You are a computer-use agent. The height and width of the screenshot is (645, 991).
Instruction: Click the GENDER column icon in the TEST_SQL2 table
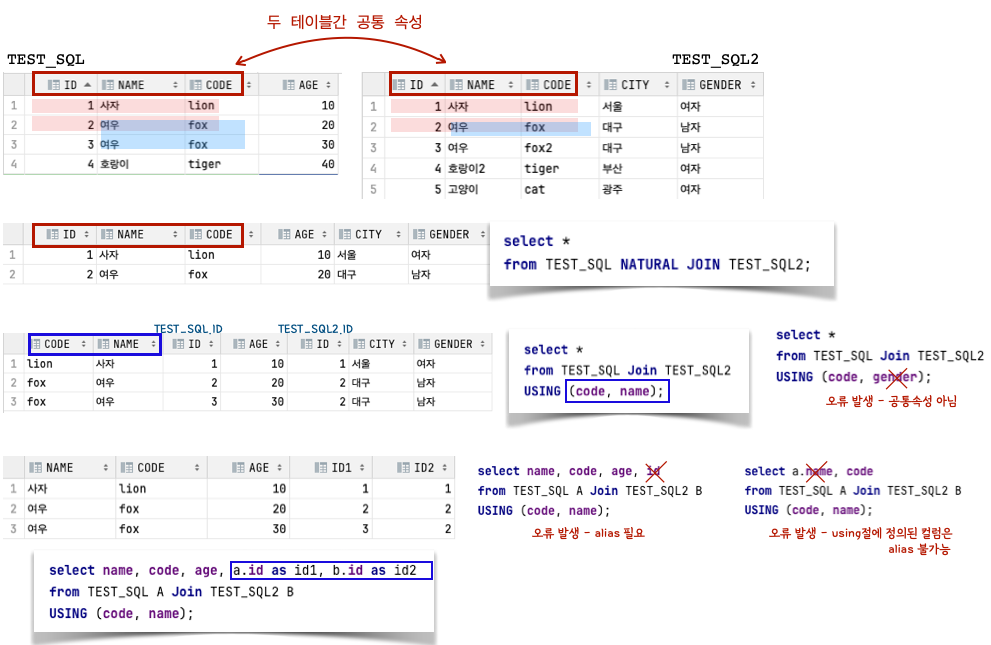click(x=689, y=85)
